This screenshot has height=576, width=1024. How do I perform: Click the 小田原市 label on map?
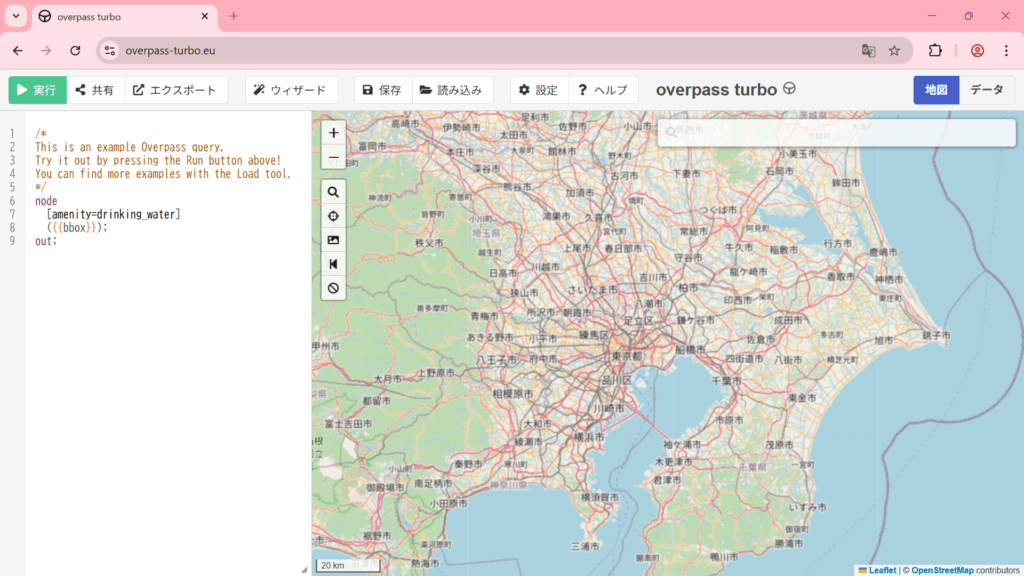click(449, 504)
